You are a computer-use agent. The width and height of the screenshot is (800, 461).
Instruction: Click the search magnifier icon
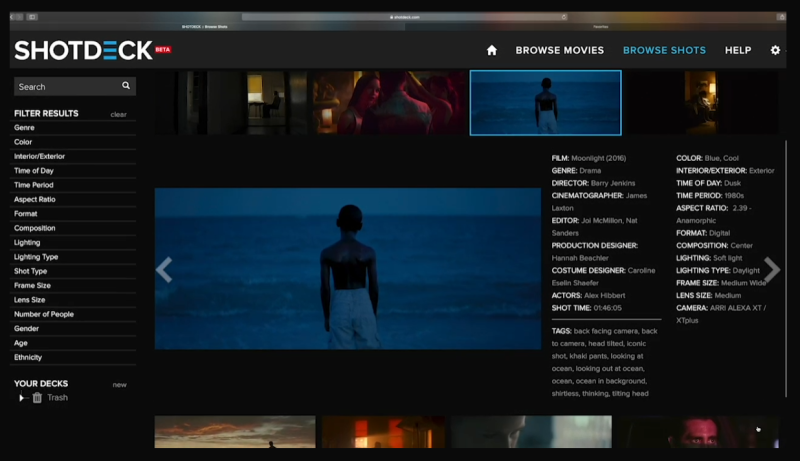tap(126, 86)
